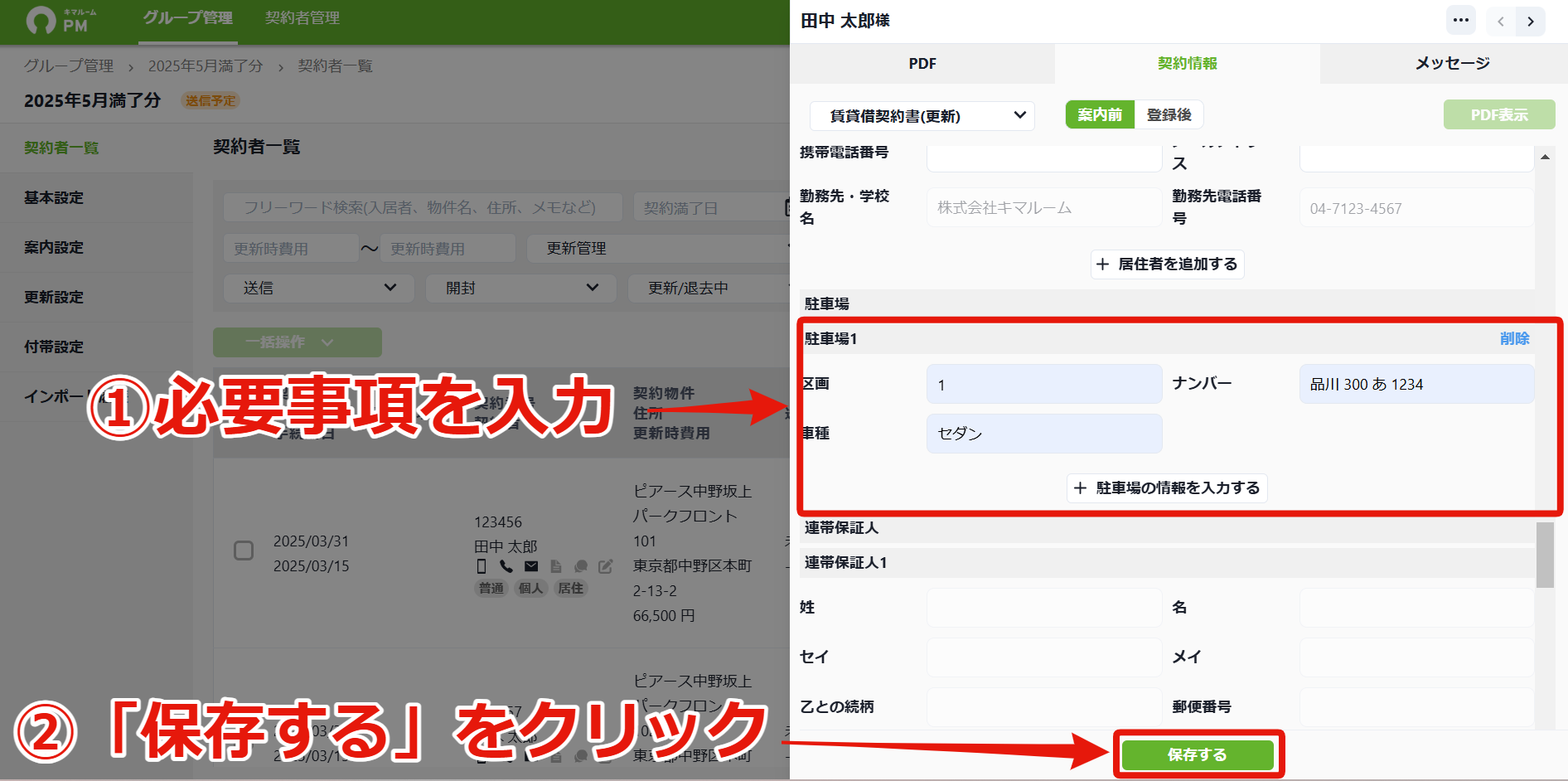Click the 保存する save button

point(1198,754)
